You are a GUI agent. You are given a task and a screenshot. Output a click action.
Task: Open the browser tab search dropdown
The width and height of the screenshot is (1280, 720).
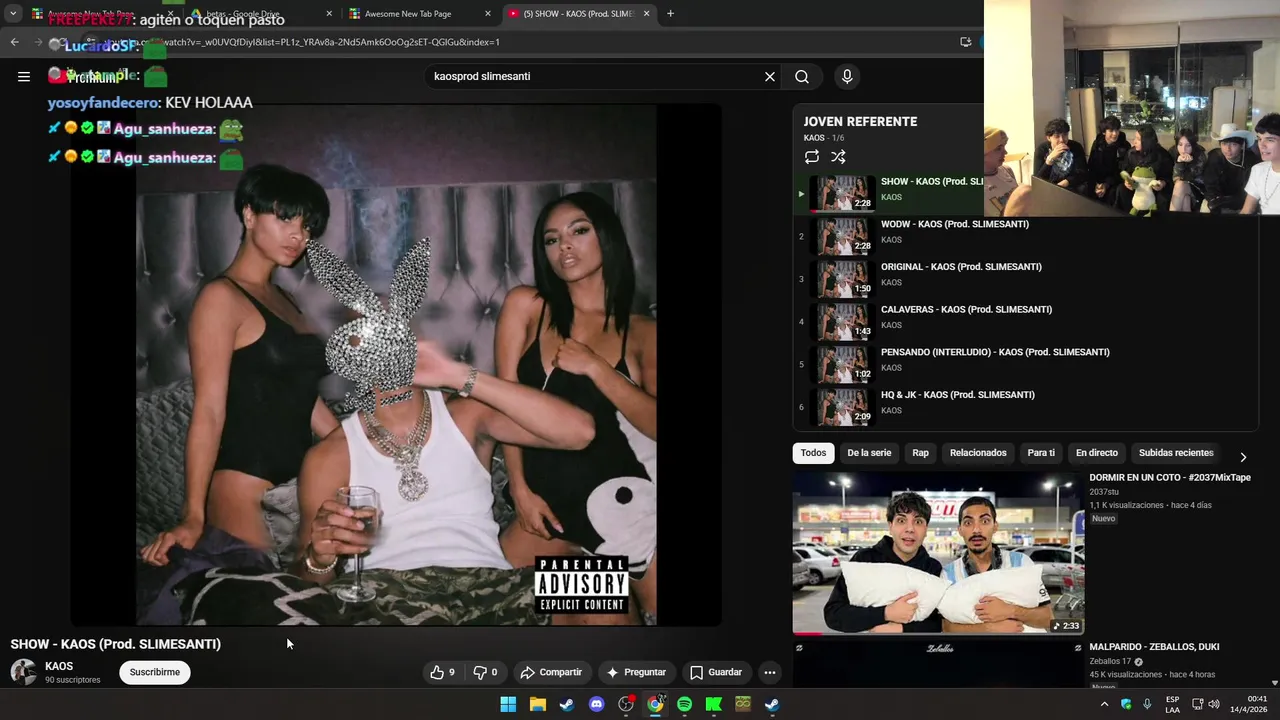pyautogui.click(x=13, y=13)
